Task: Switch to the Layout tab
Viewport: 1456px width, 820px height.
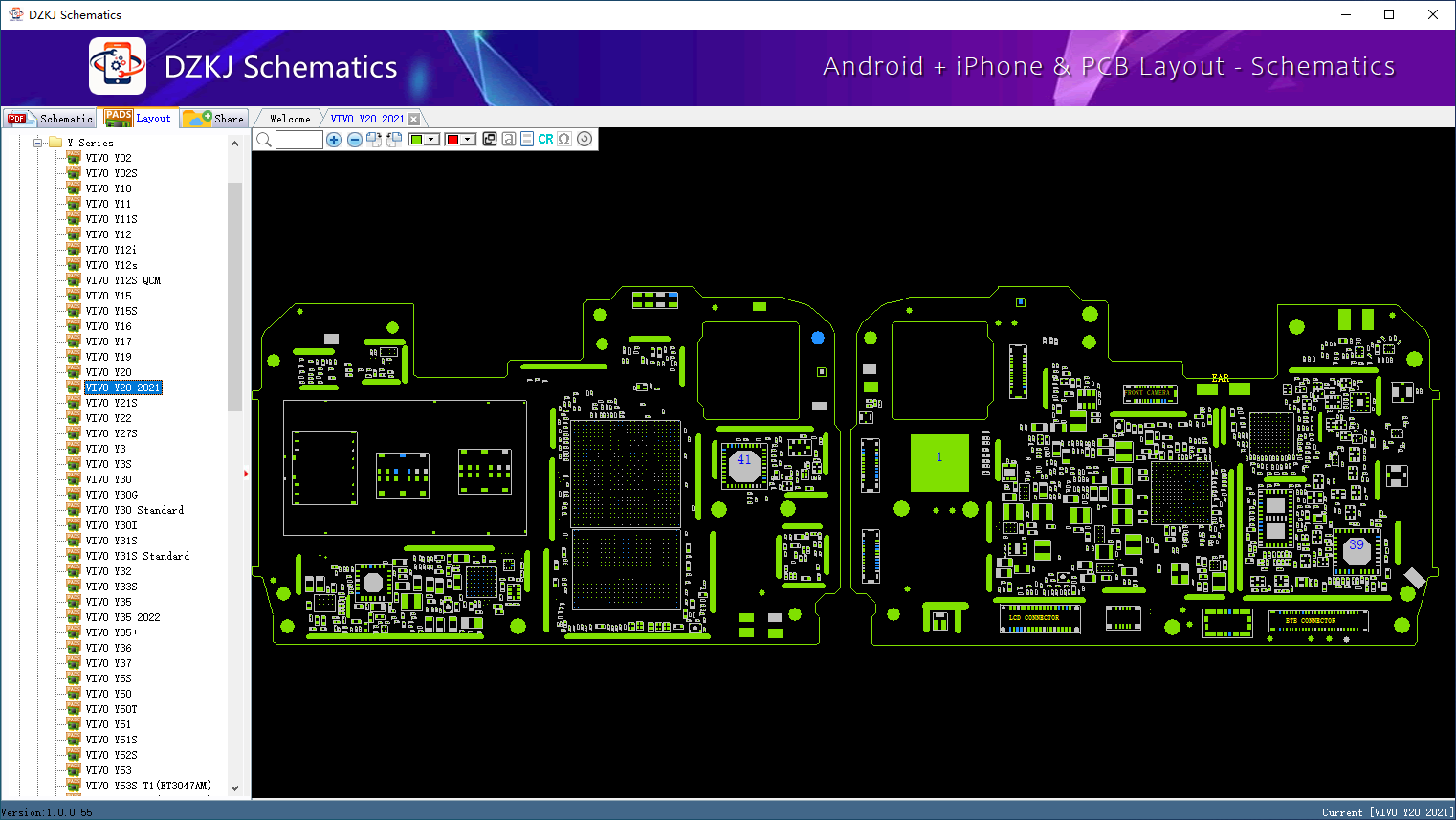Action: 138,118
